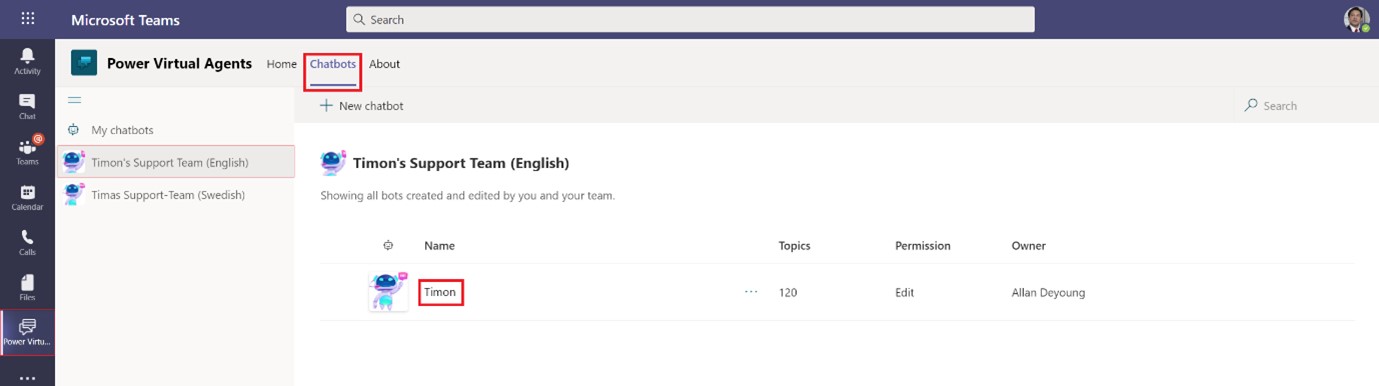1379x386 pixels.
Task: Click the bot icon column header
Action: (x=388, y=246)
